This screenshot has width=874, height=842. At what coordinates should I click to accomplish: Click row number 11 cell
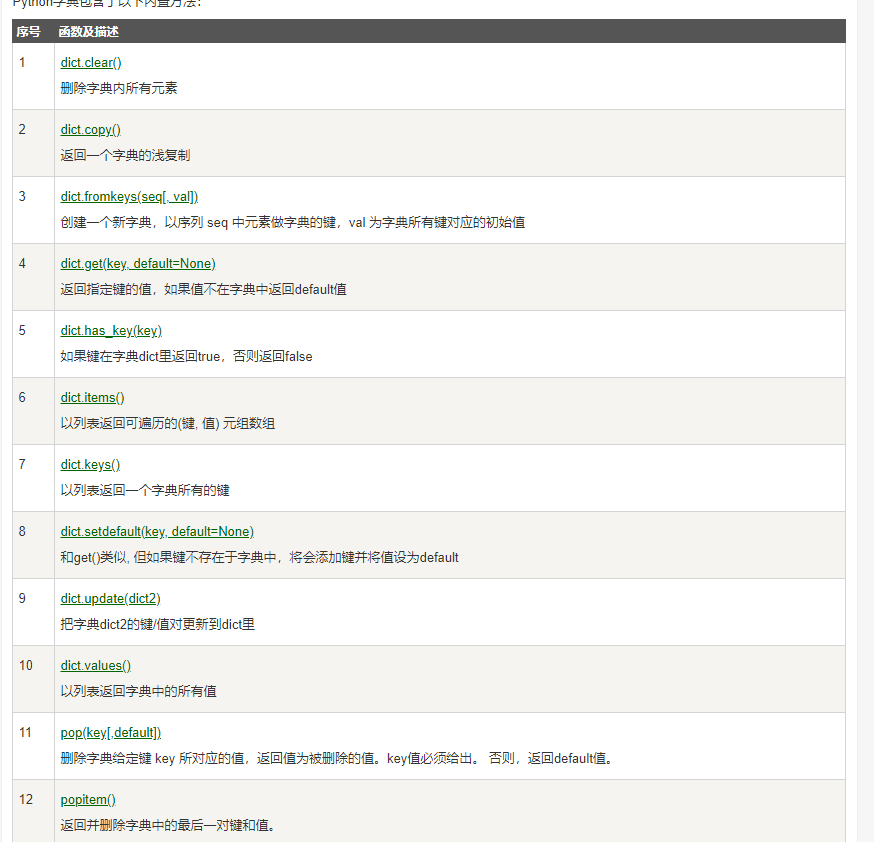(33, 746)
